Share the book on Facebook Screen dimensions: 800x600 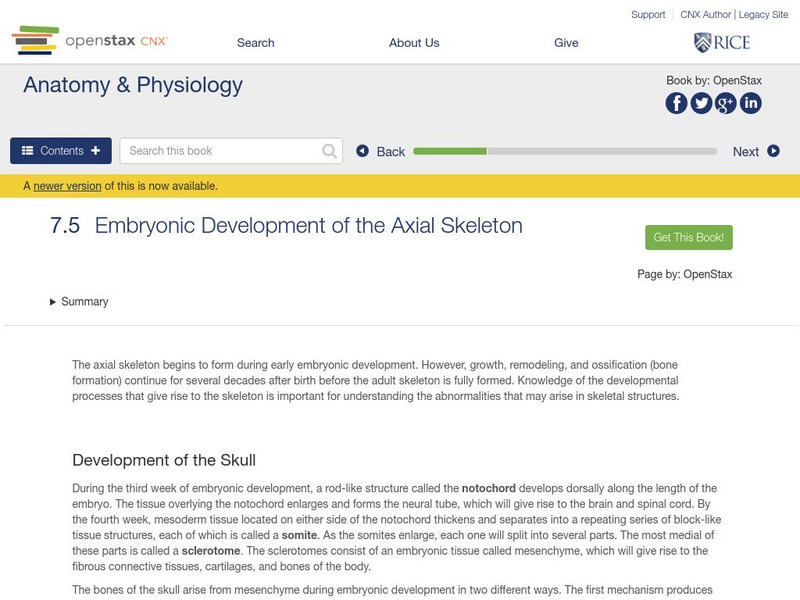point(677,103)
